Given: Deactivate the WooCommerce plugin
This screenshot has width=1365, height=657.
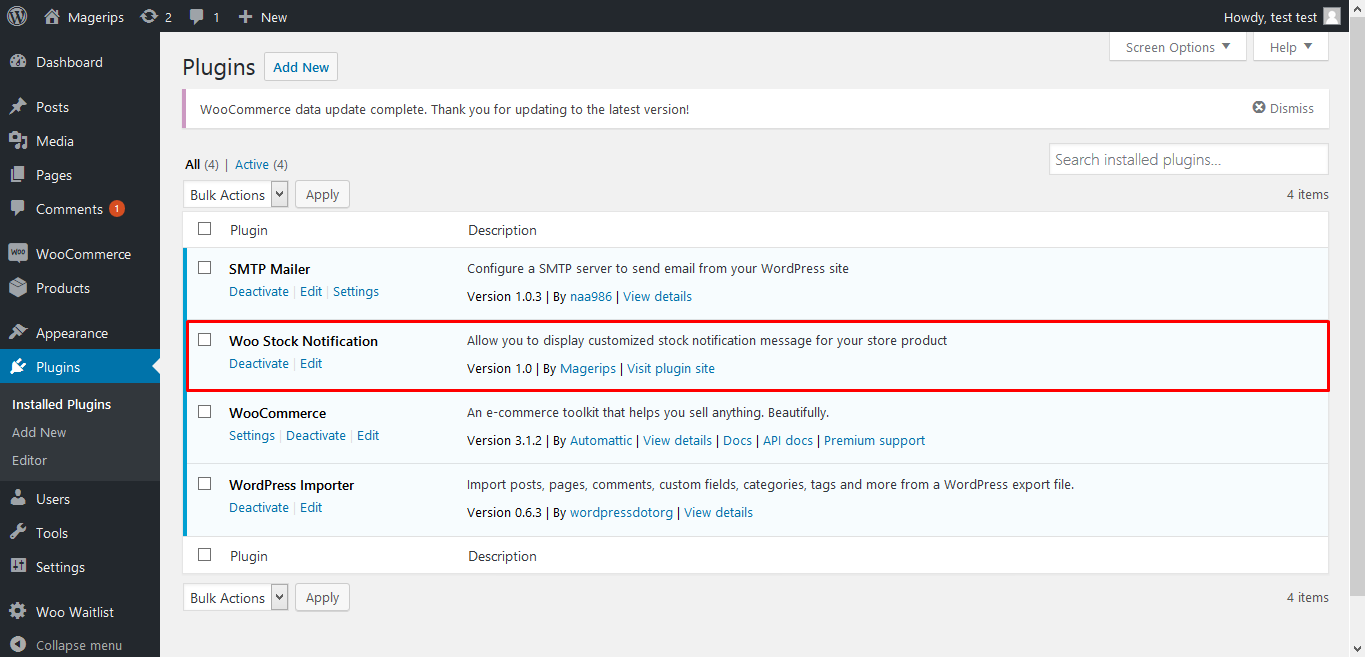Looking at the screenshot, I should coord(316,436).
